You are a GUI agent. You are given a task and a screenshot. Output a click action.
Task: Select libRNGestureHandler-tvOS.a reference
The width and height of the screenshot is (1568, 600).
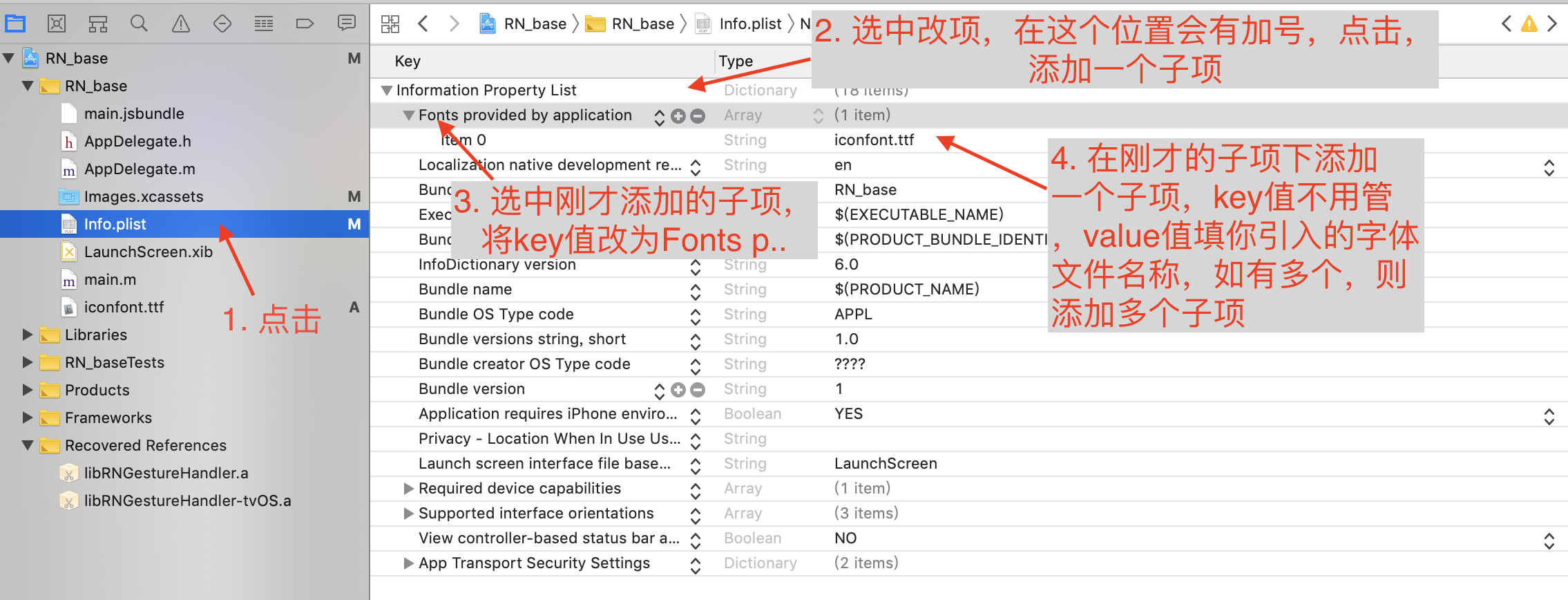point(187,500)
